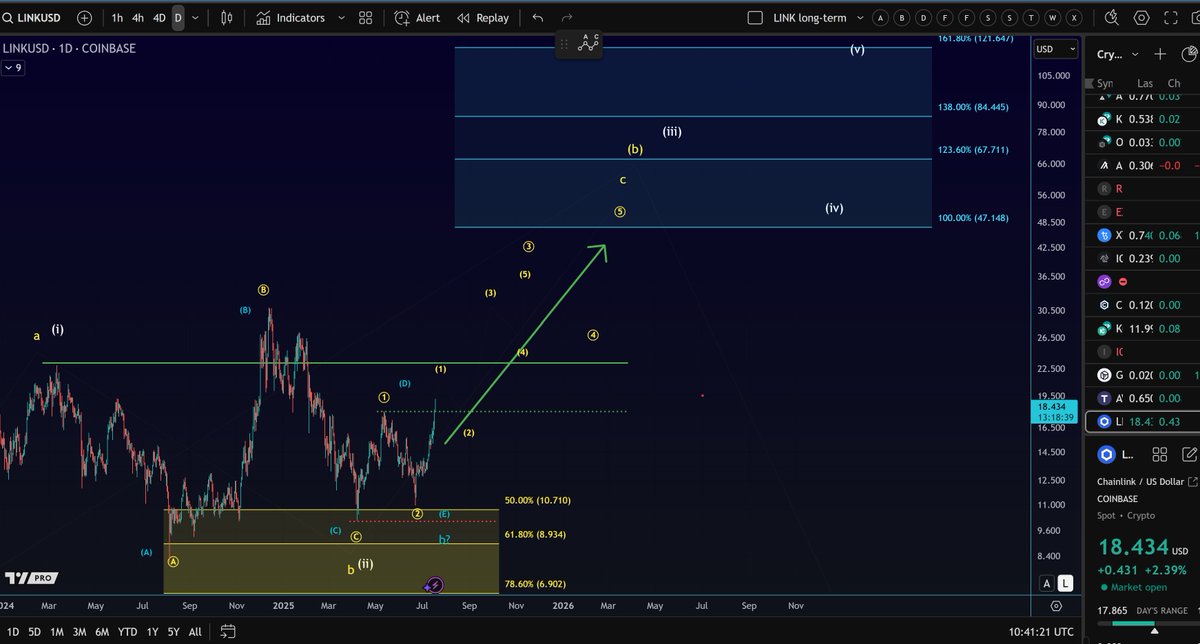Undo the last chart action
The image size is (1200, 644).
[x=538, y=18]
